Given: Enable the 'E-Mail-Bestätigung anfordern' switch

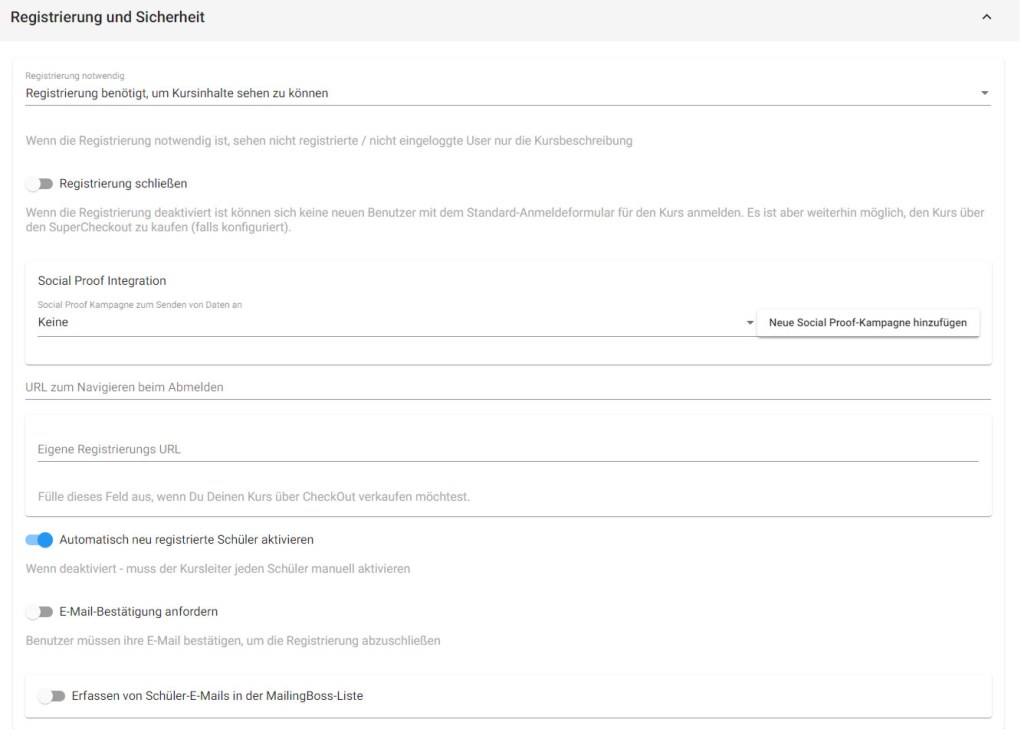Looking at the screenshot, I should pyautogui.click(x=39, y=612).
